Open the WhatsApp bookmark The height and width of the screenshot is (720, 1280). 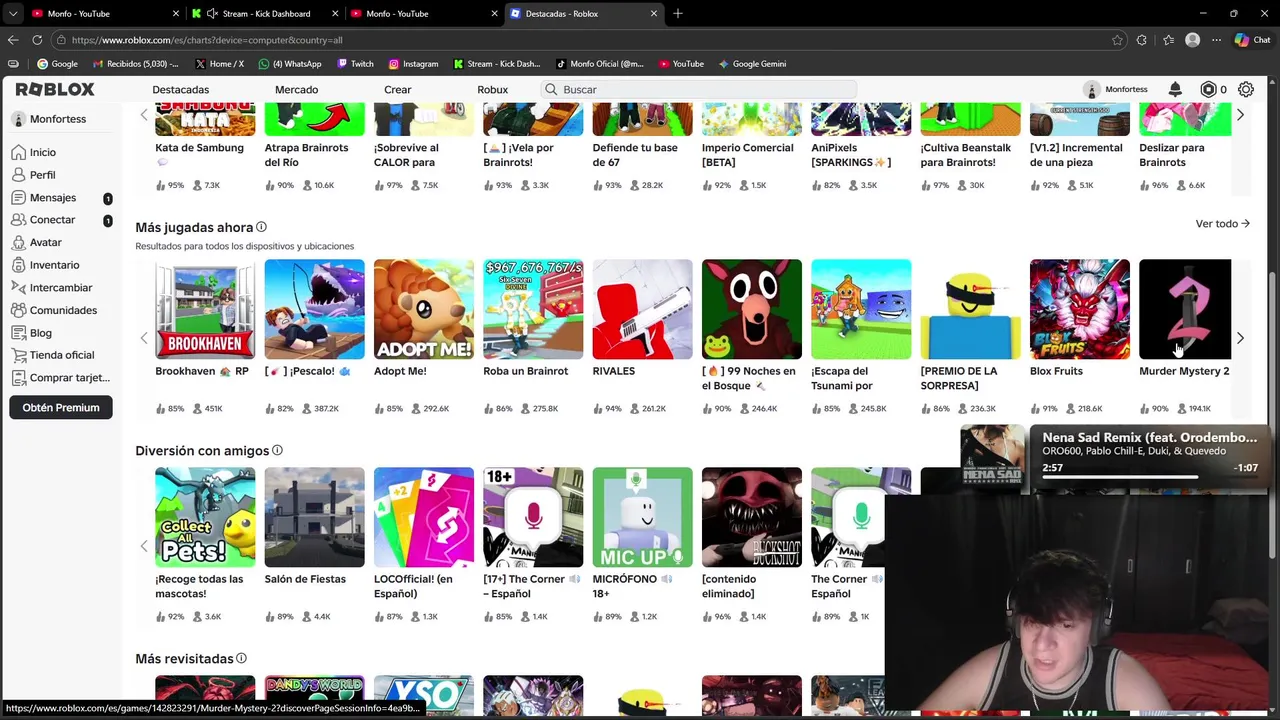point(290,64)
